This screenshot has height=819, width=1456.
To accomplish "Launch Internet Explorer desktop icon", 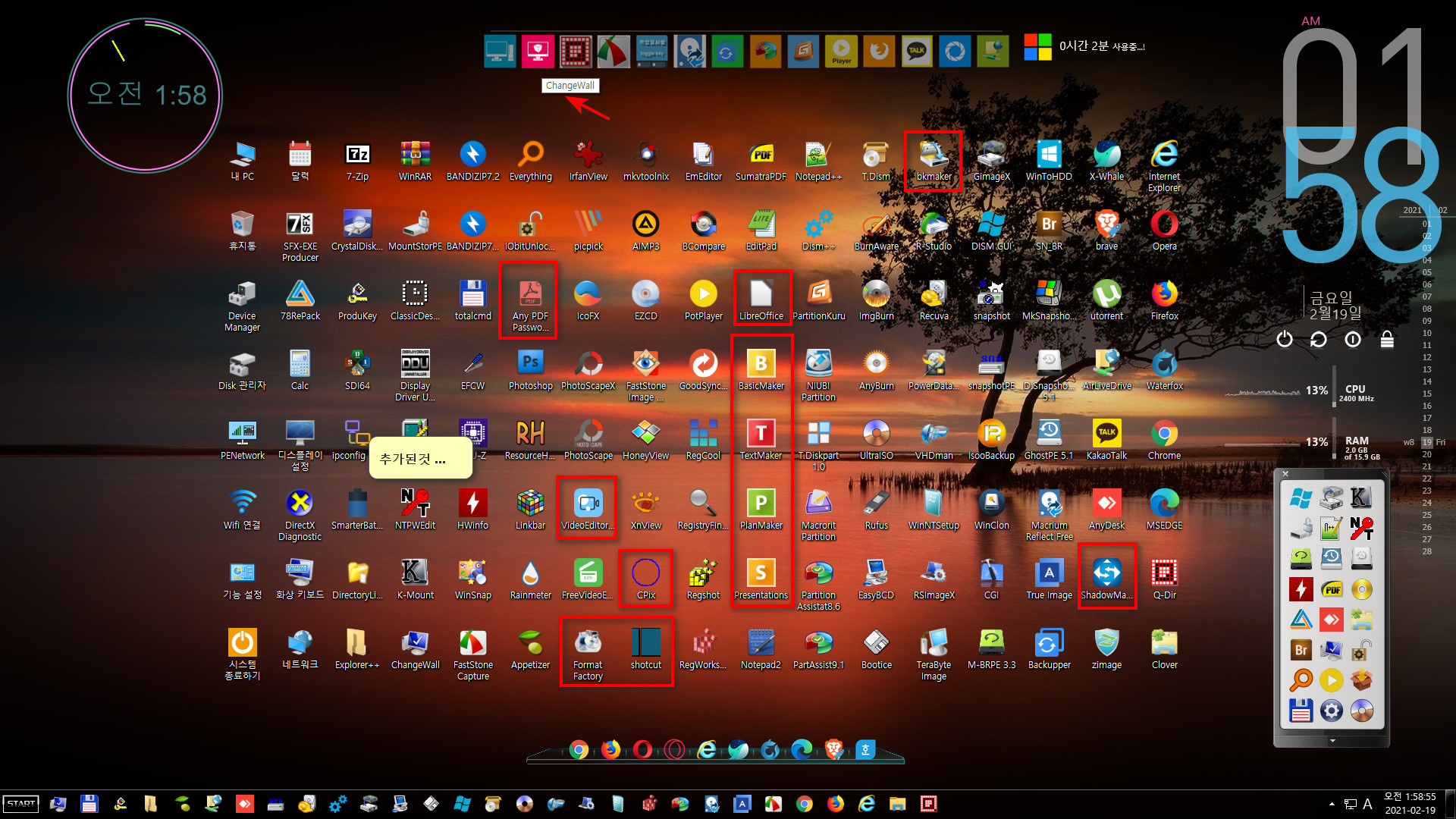I will [x=1164, y=165].
